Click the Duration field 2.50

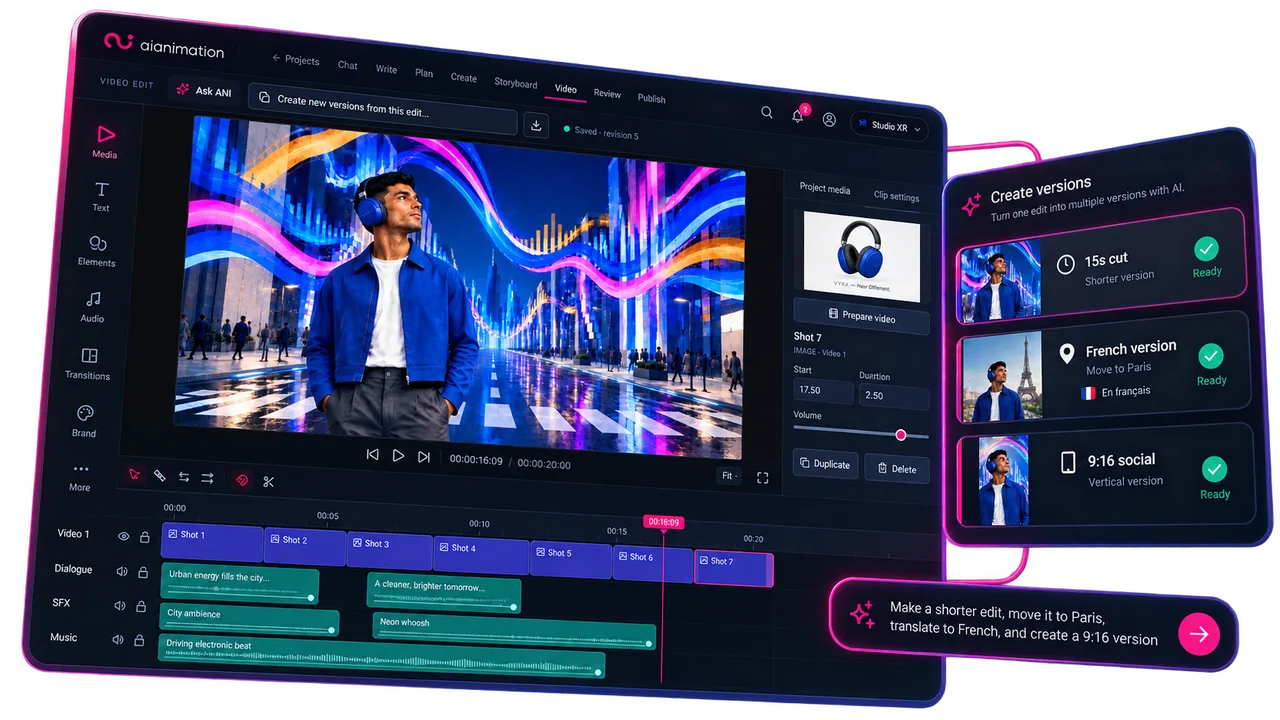click(893, 395)
